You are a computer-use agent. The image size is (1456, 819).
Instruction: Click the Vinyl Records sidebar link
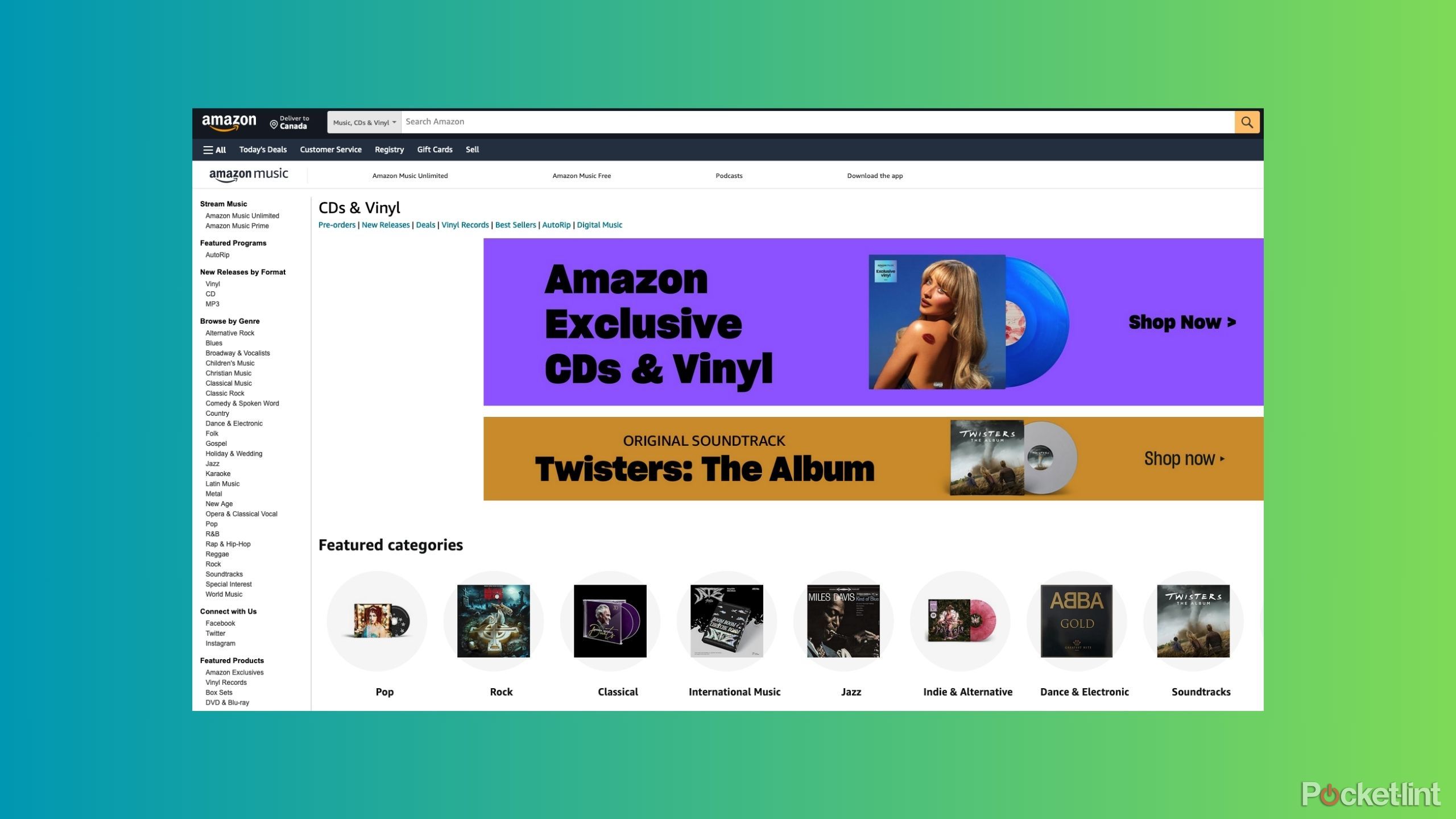tap(225, 682)
